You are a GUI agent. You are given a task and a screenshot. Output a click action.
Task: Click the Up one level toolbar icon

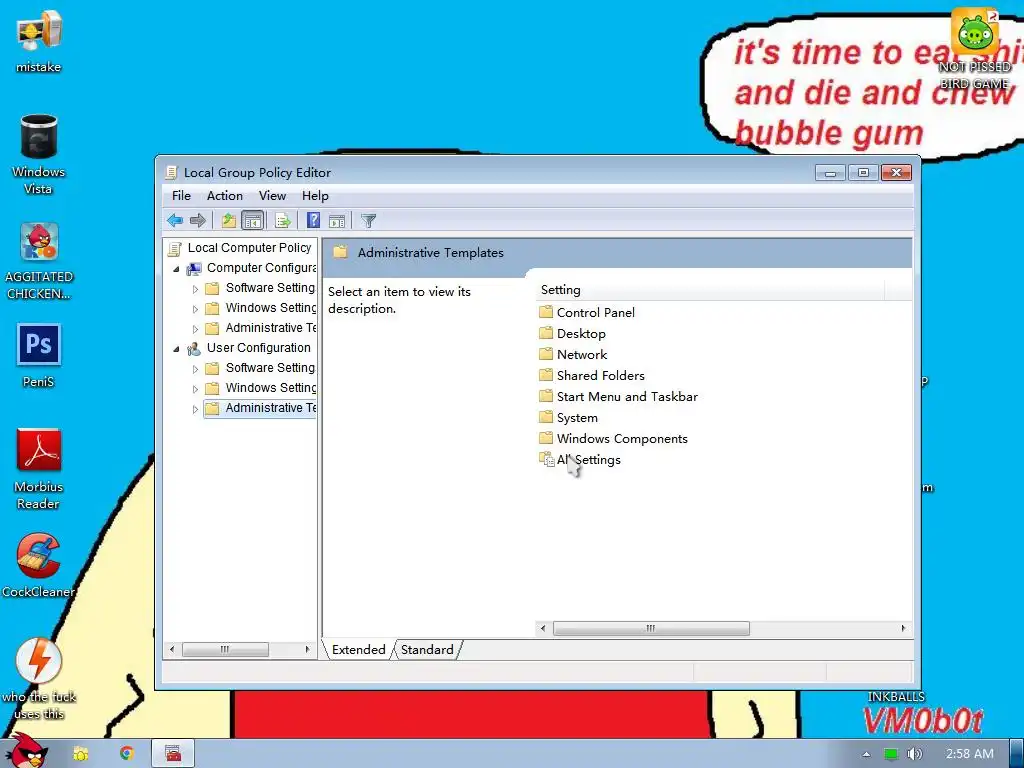tap(228, 221)
